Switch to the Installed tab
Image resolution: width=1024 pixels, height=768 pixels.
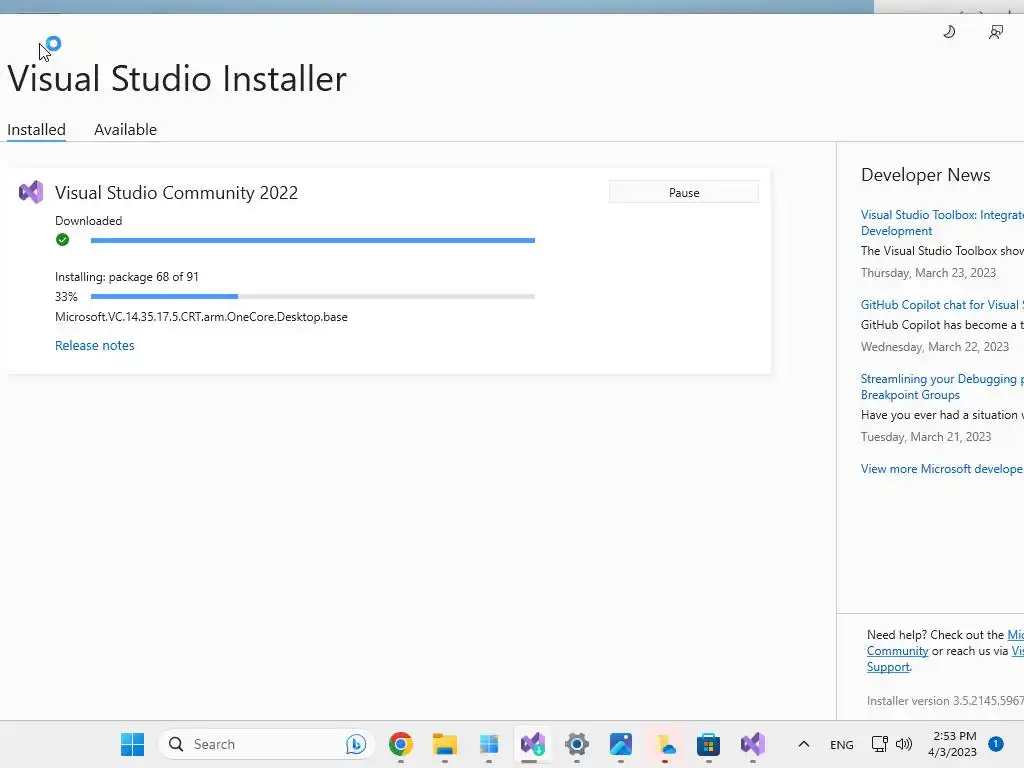click(x=37, y=129)
